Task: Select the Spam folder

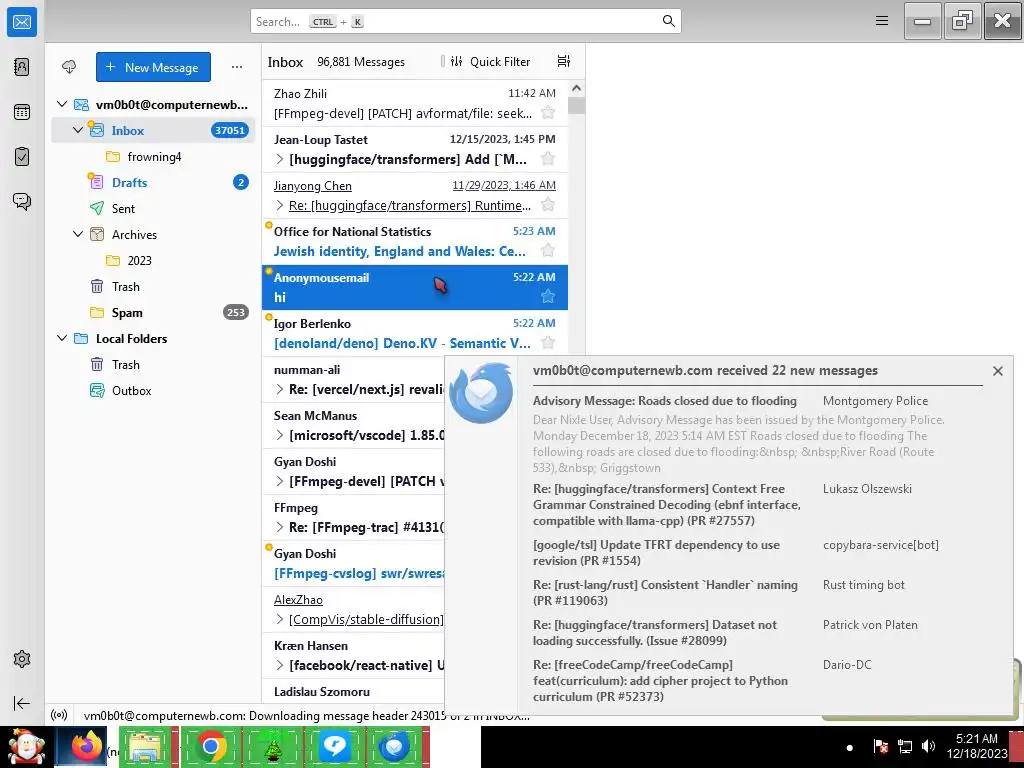Action: (x=153, y=312)
